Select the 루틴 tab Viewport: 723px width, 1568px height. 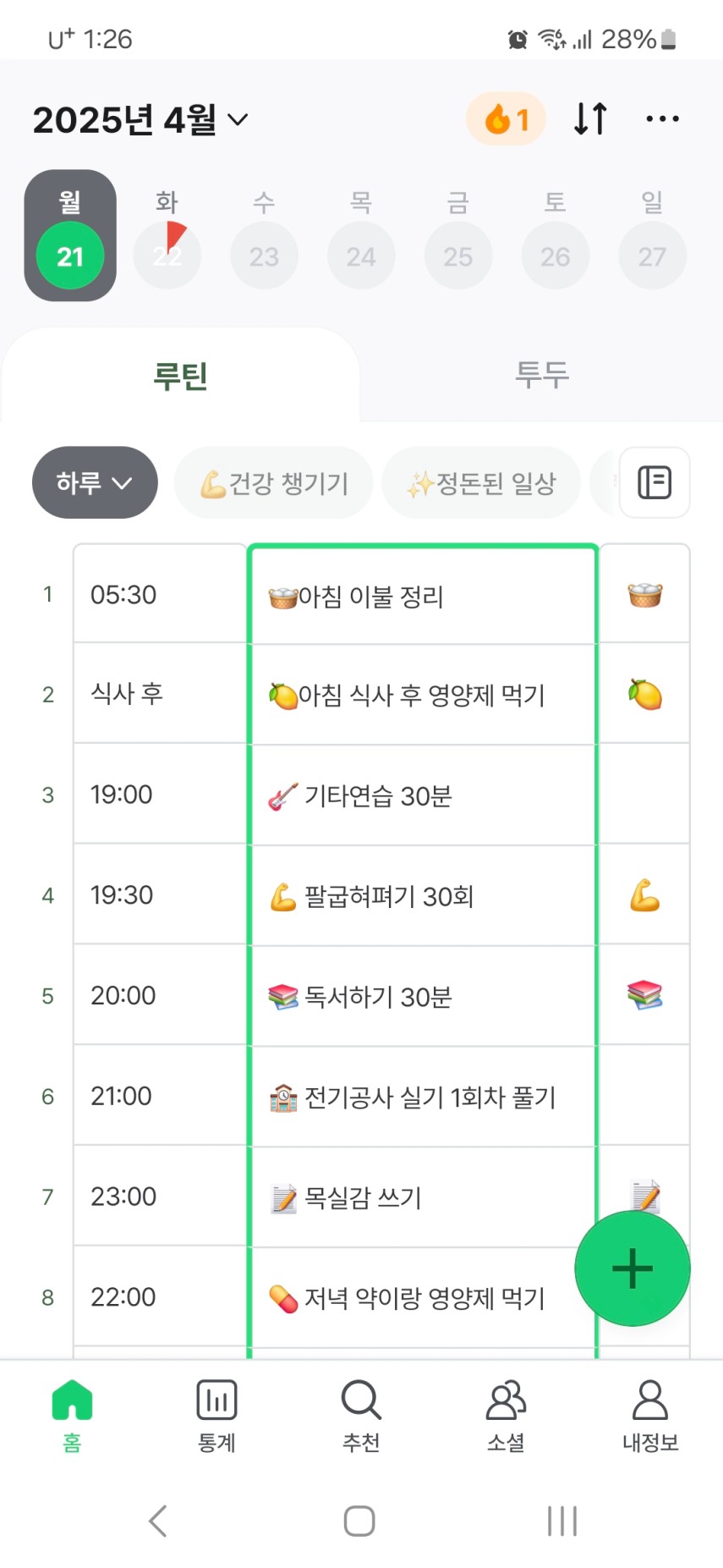click(x=180, y=375)
